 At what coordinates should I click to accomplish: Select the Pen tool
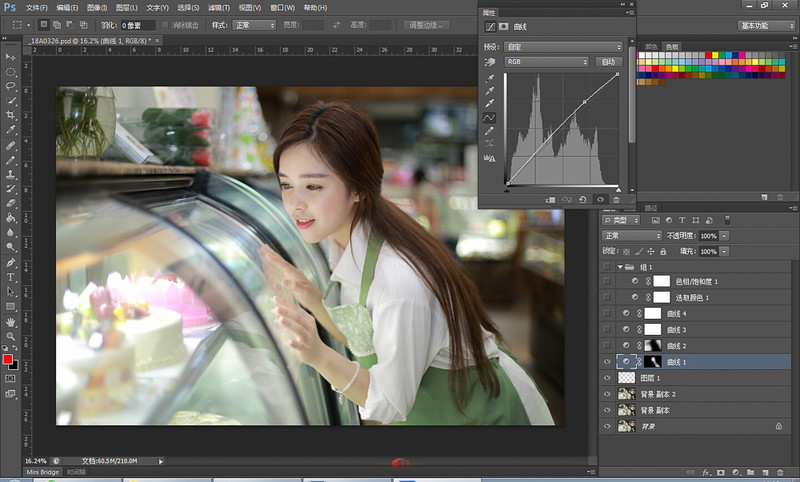coord(10,263)
